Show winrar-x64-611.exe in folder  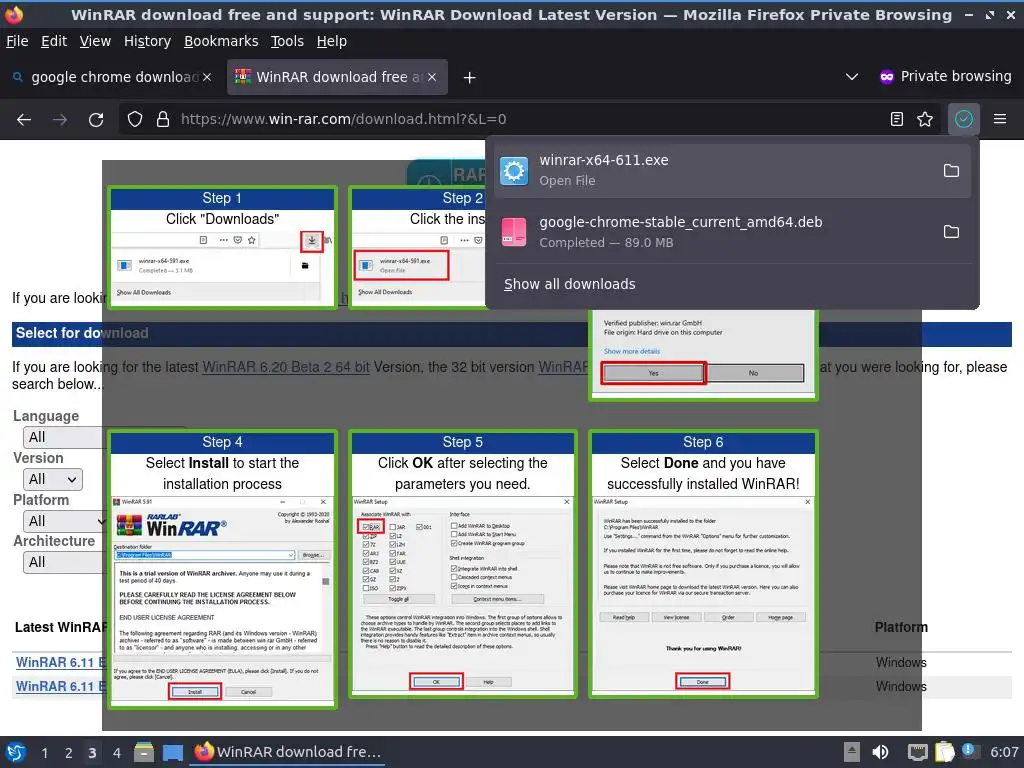coord(952,170)
